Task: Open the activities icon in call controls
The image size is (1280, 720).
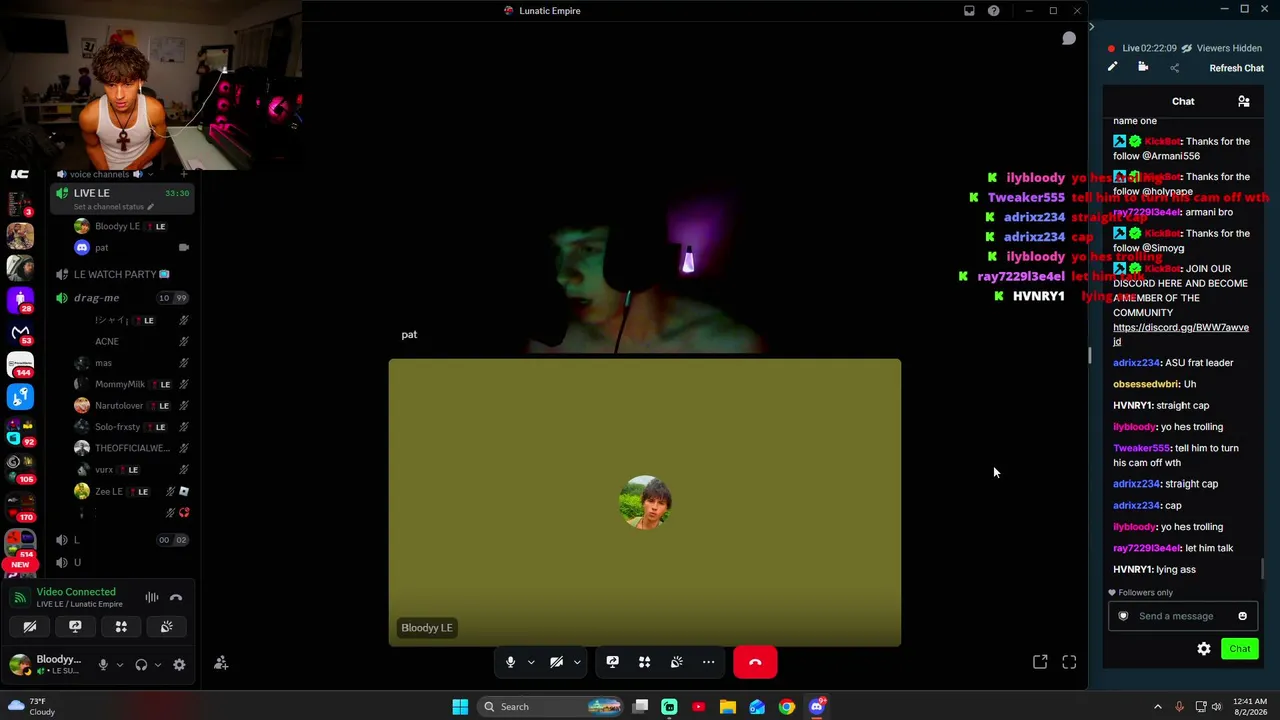Action: pyautogui.click(x=644, y=662)
